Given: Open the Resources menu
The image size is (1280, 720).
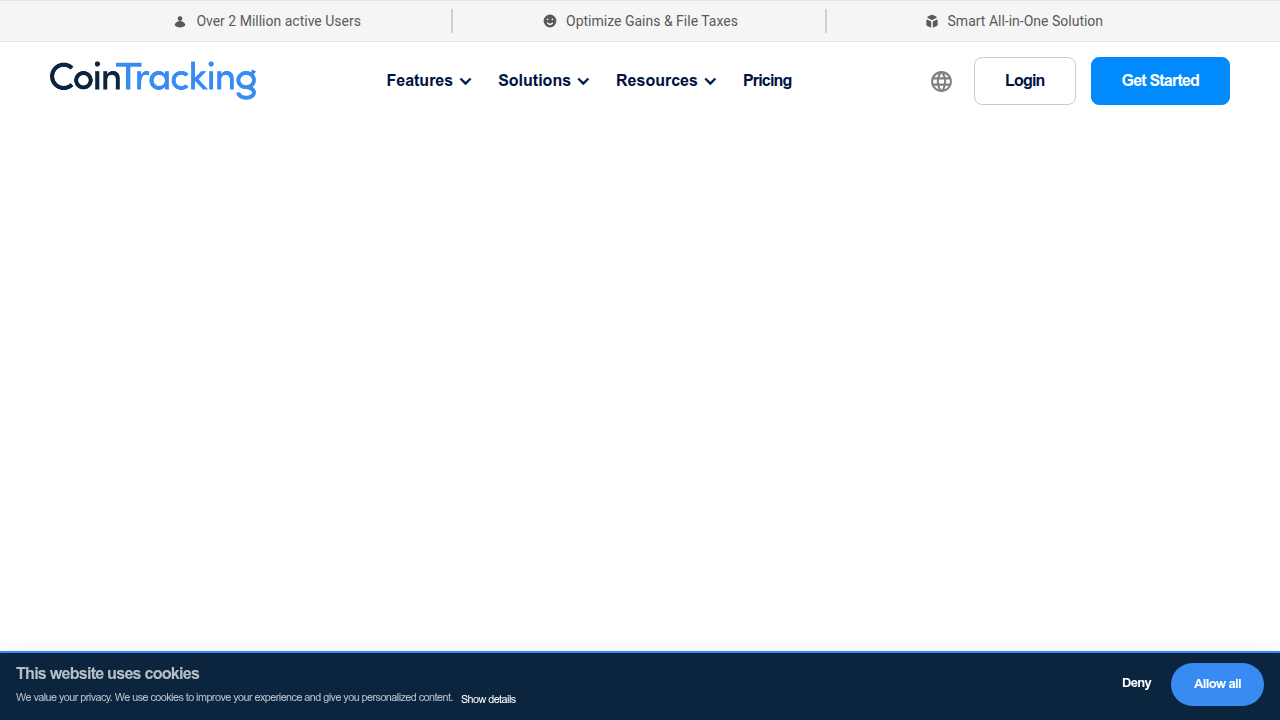Looking at the screenshot, I should coord(656,81).
